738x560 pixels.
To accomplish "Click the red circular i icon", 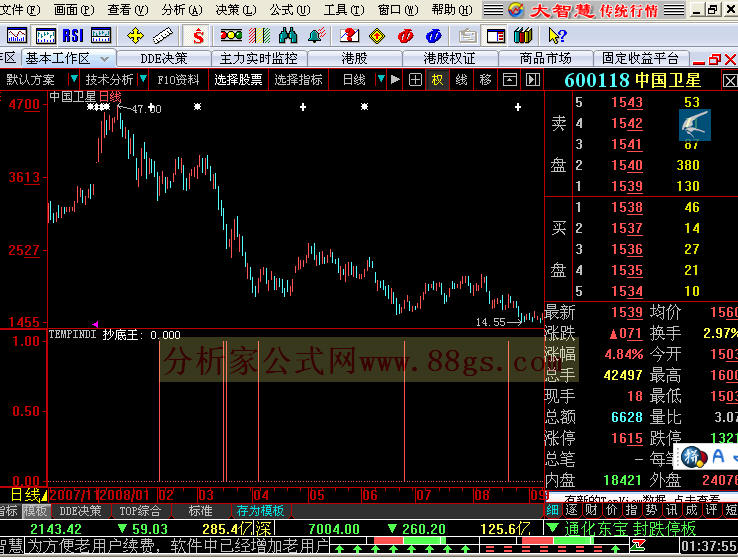I will click(x=405, y=36).
